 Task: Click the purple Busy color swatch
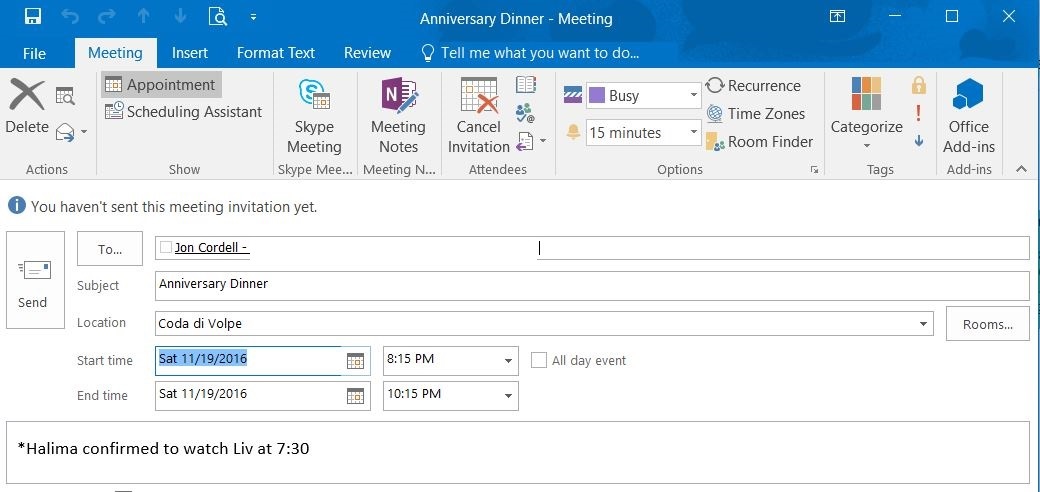tap(597, 95)
